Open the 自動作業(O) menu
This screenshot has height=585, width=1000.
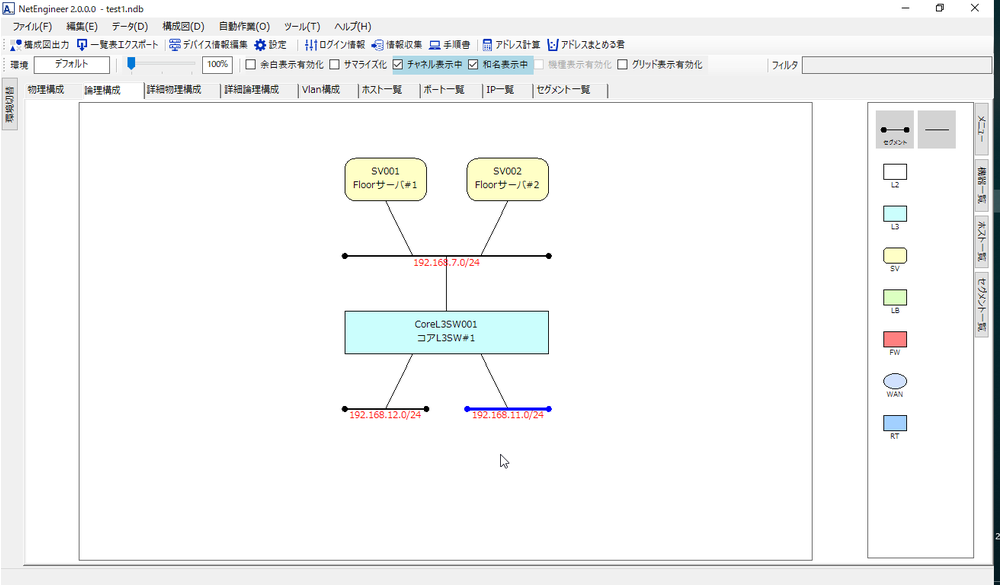244,26
